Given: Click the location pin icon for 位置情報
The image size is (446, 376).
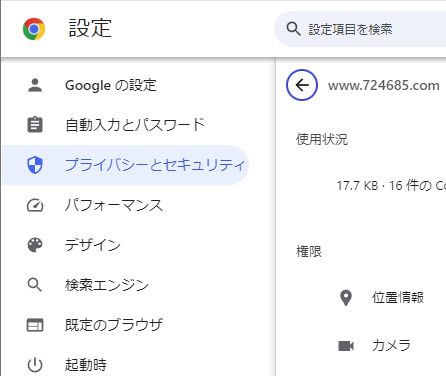Looking at the screenshot, I should coord(346,298).
